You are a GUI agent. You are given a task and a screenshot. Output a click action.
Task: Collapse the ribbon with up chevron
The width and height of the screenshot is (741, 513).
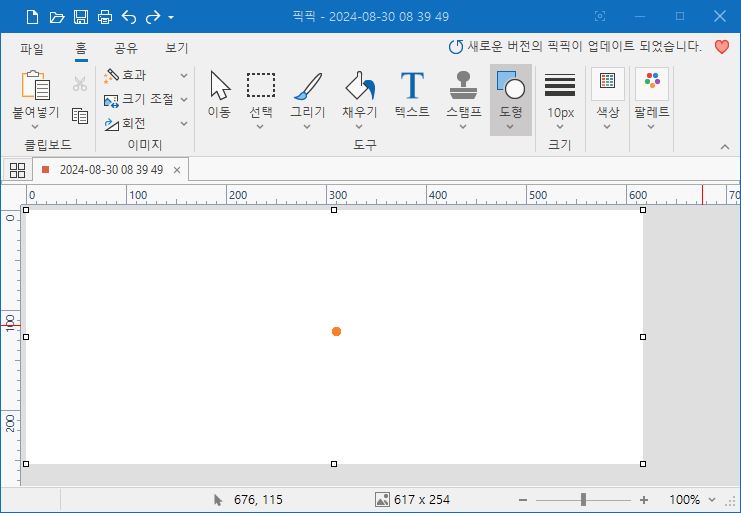(725, 147)
